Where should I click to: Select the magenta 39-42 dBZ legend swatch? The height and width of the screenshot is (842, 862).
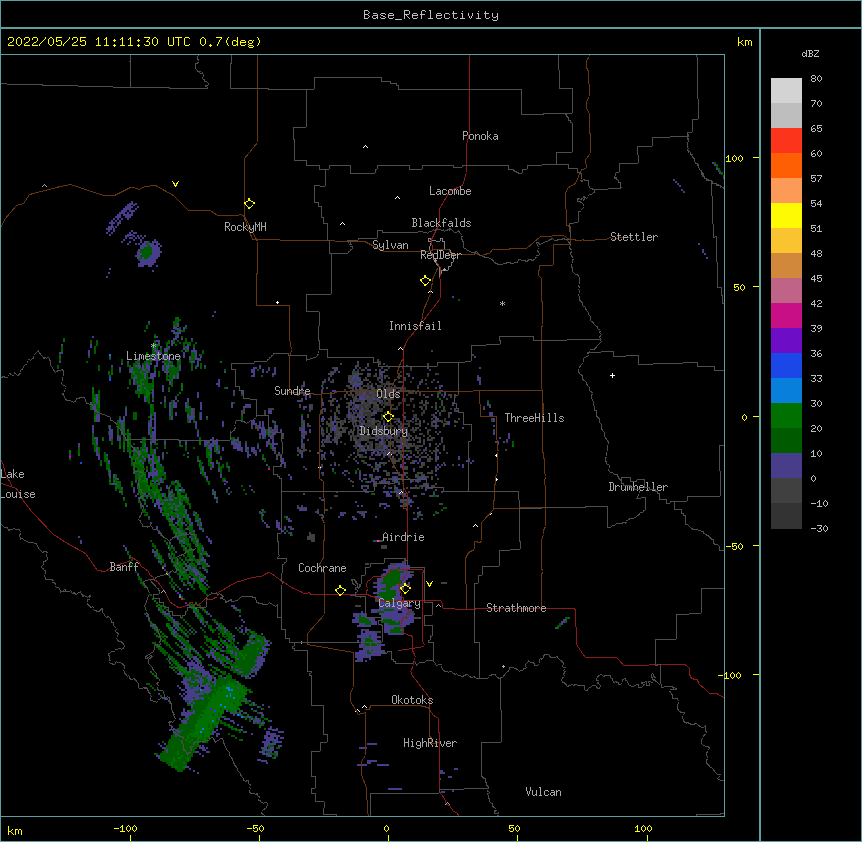(x=786, y=315)
